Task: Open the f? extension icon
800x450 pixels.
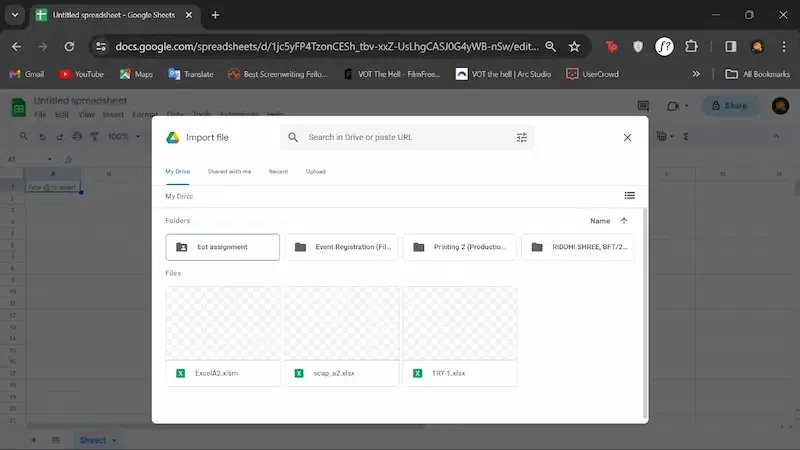Action: click(x=664, y=46)
